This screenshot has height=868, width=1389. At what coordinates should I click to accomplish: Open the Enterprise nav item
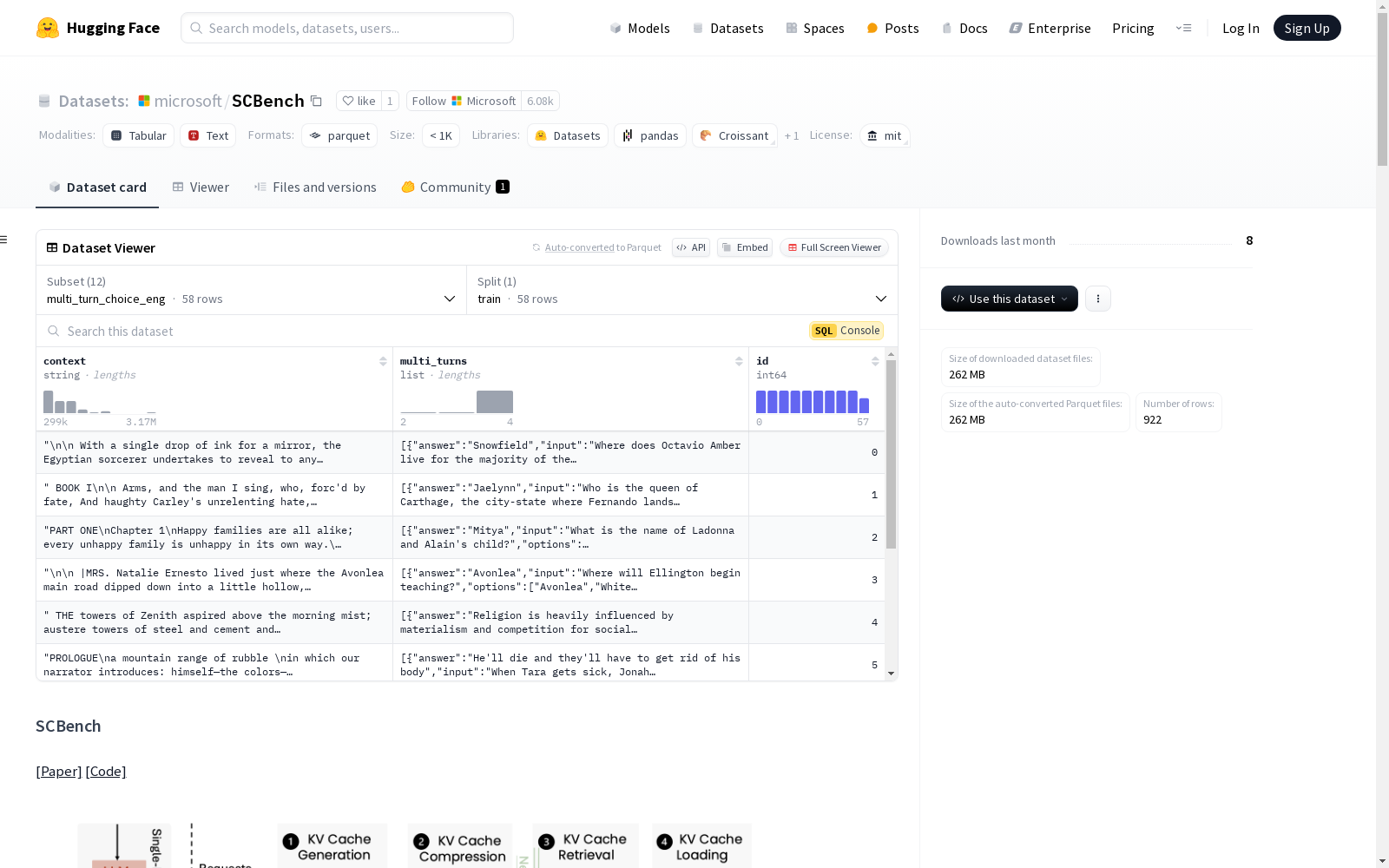pyautogui.click(x=1050, y=28)
